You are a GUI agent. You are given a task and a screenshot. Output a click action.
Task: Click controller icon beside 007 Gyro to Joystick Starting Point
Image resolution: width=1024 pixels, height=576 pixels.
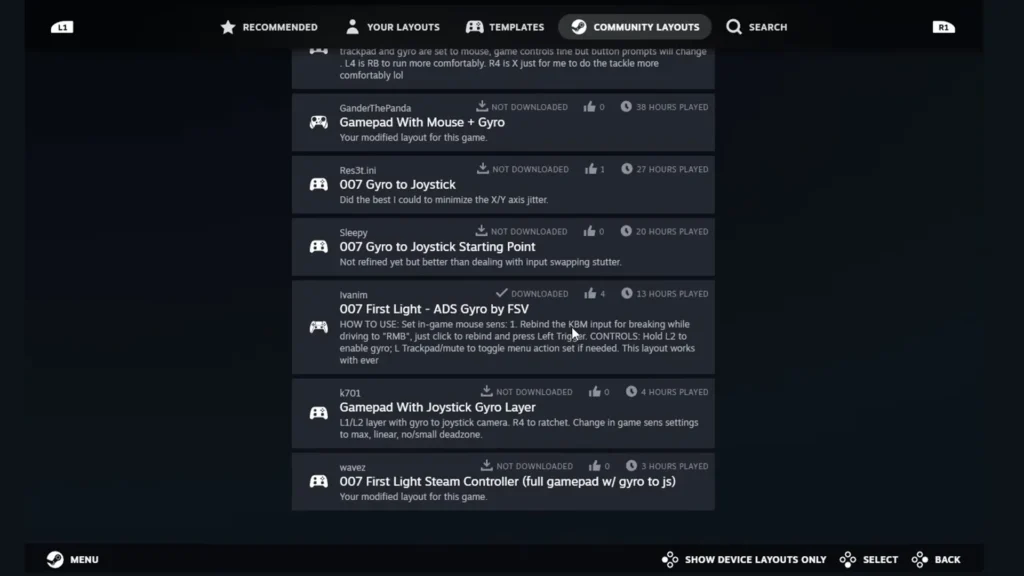pyautogui.click(x=319, y=246)
